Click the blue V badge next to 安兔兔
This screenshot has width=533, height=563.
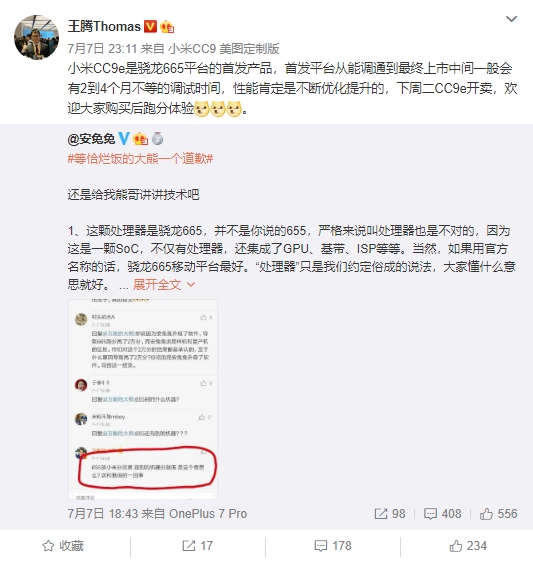124,139
